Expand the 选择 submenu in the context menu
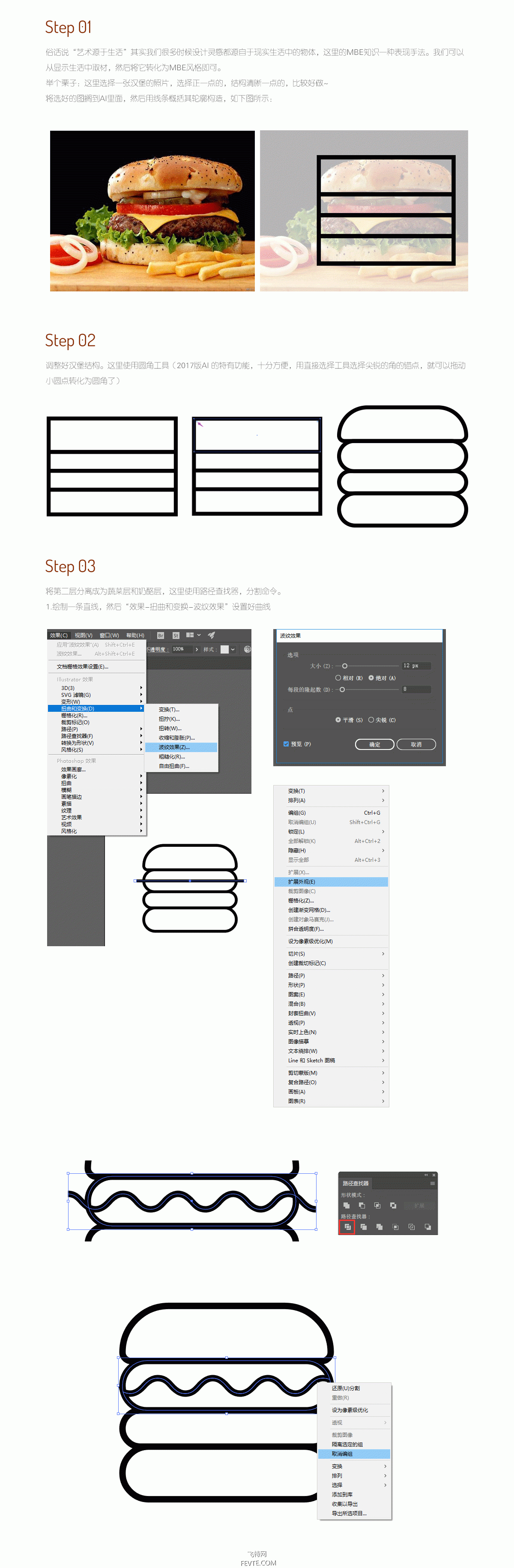This screenshot has width=514, height=1568. click(354, 1484)
